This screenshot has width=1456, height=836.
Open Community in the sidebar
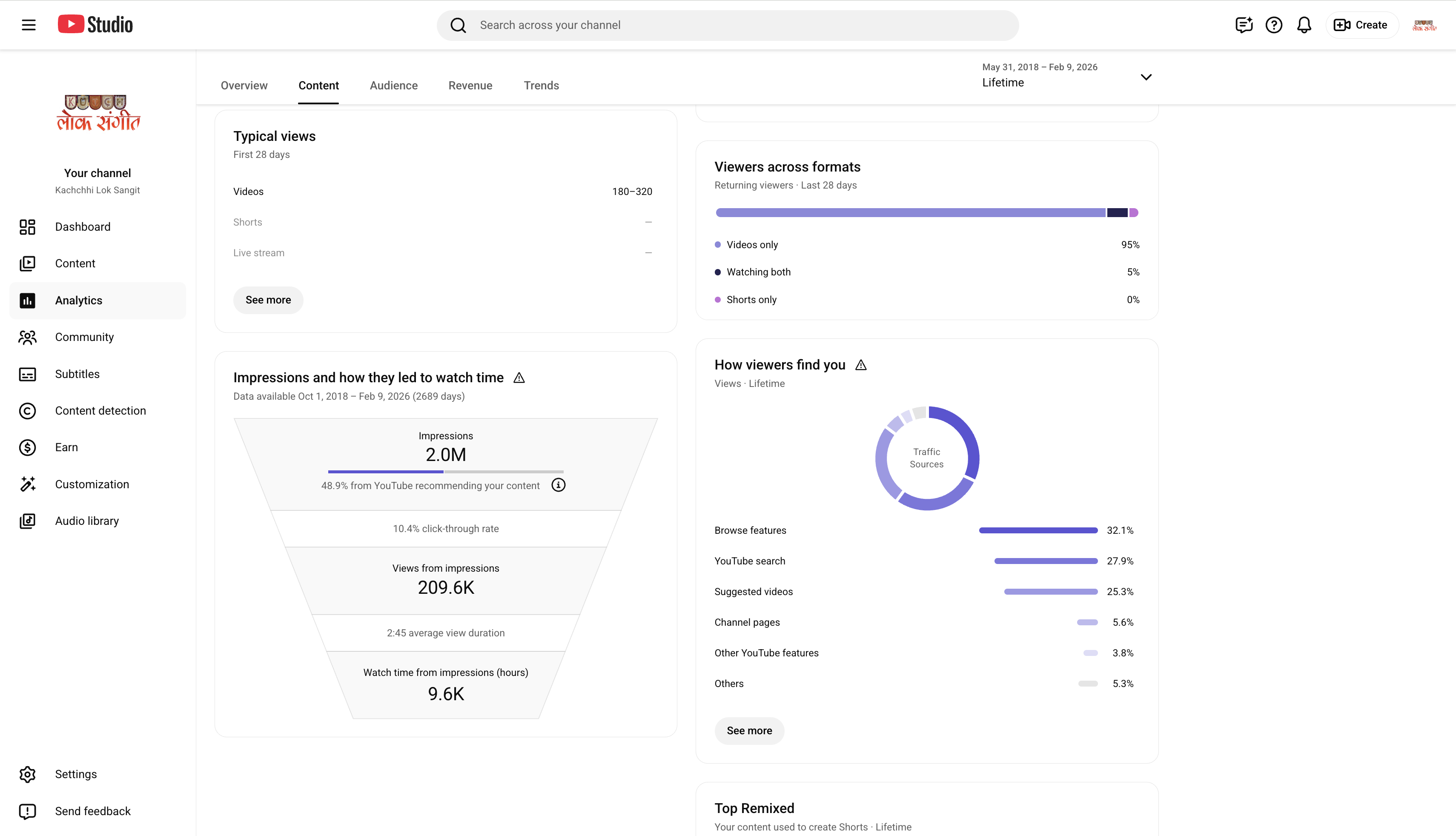click(x=97, y=337)
